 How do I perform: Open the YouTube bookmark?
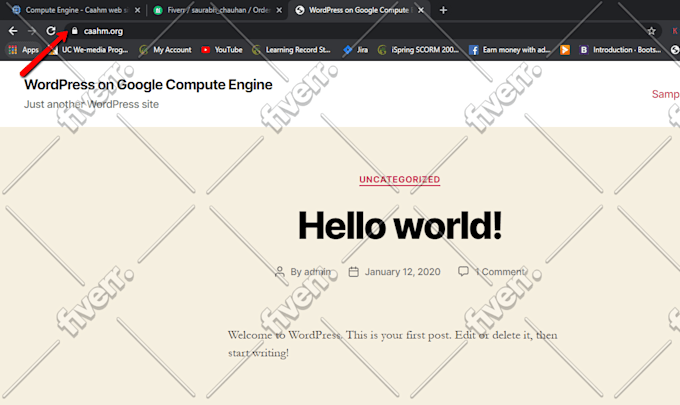pyautogui.click(x=222, y=50)
